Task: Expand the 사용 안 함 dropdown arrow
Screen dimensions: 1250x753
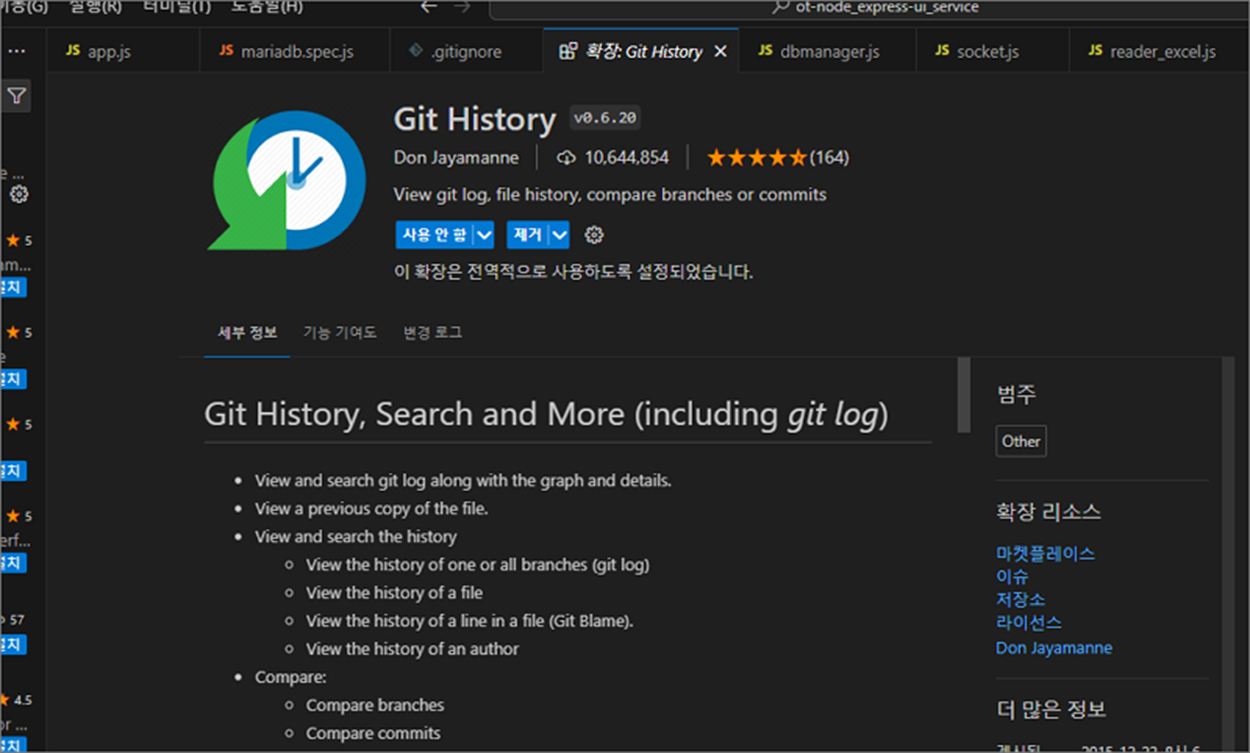Action: click(484, 235)
